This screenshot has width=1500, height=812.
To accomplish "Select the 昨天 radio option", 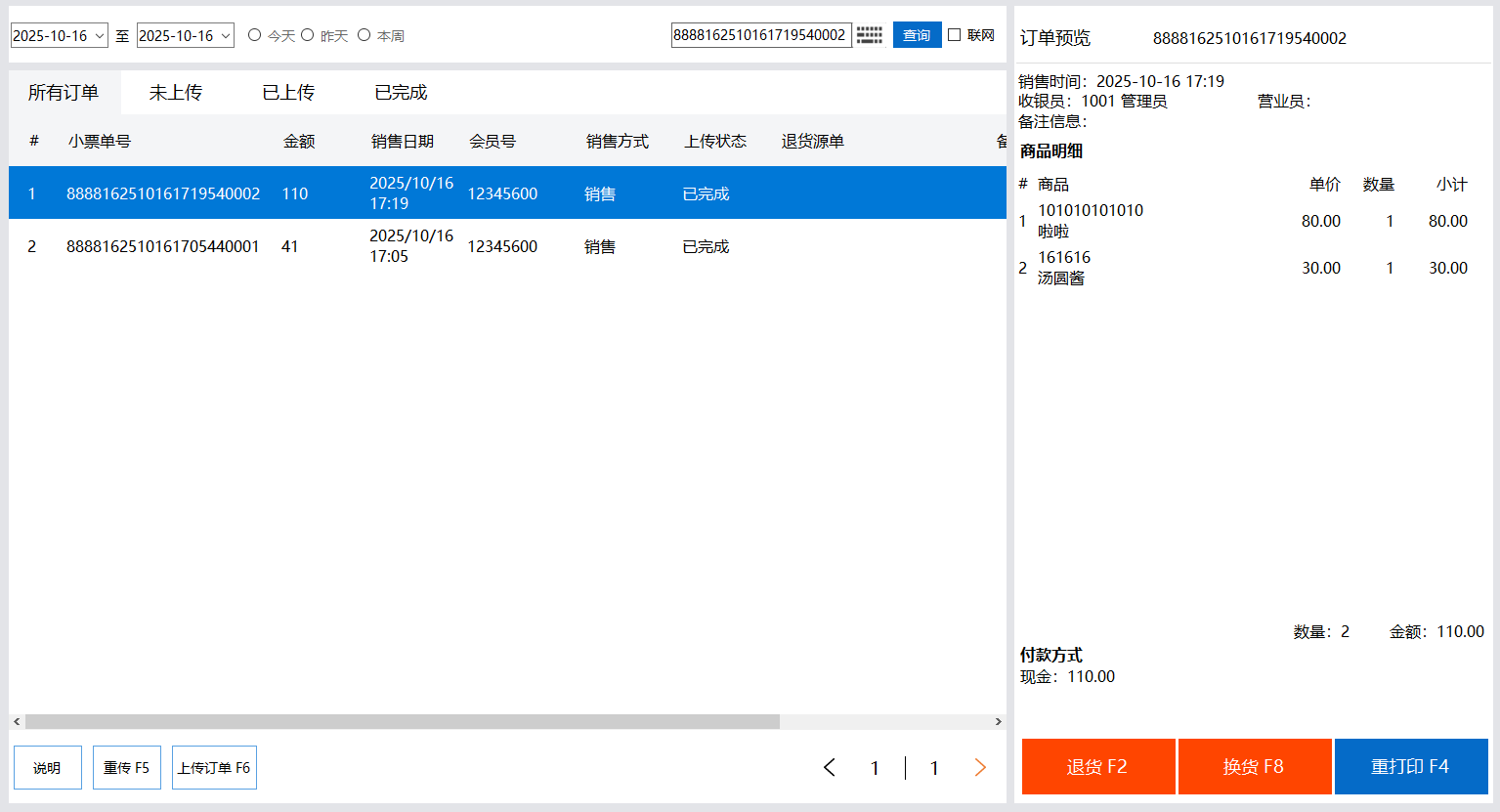I will [308, 35].
